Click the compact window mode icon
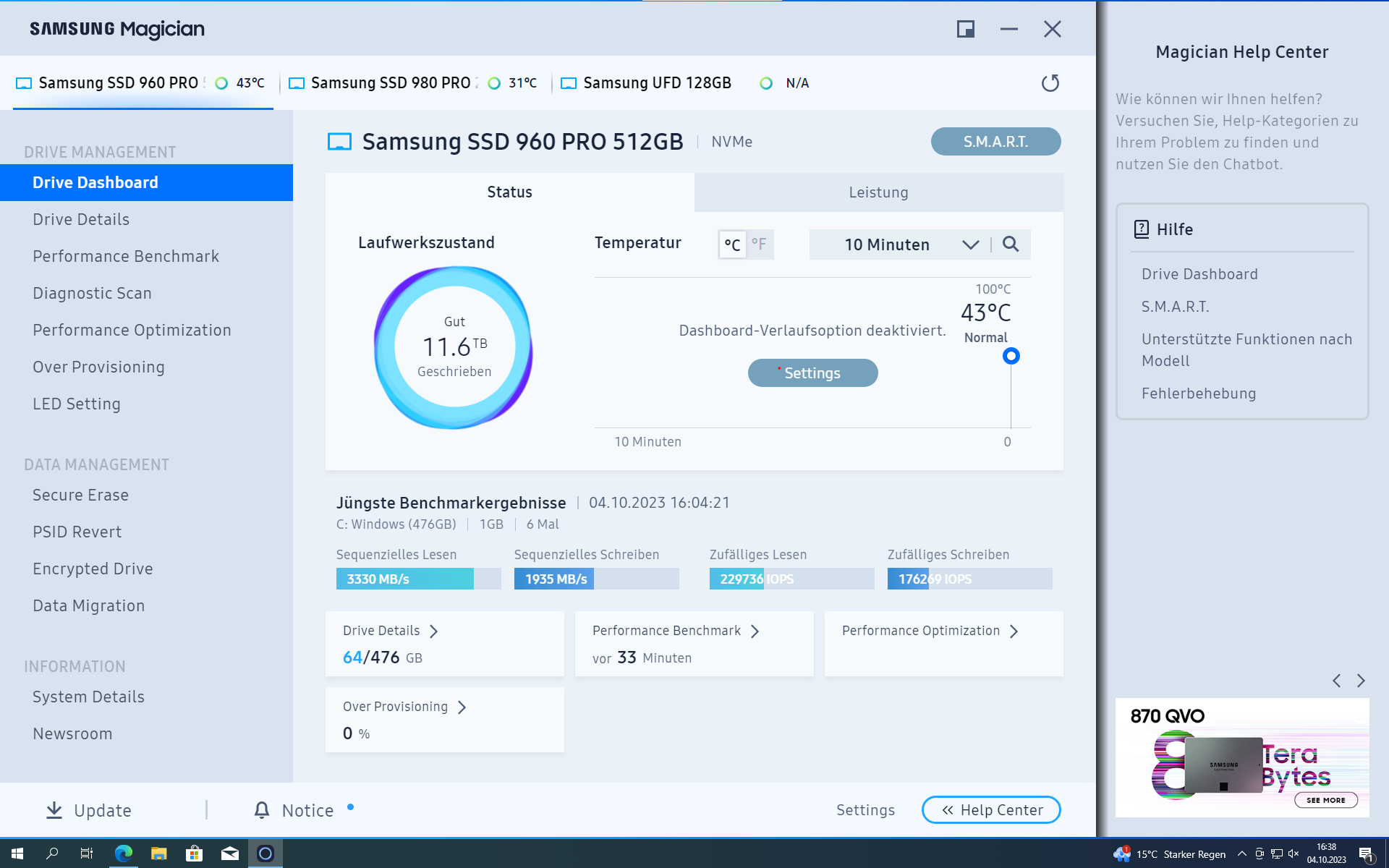1389x868 pixels. pos(965,29)
